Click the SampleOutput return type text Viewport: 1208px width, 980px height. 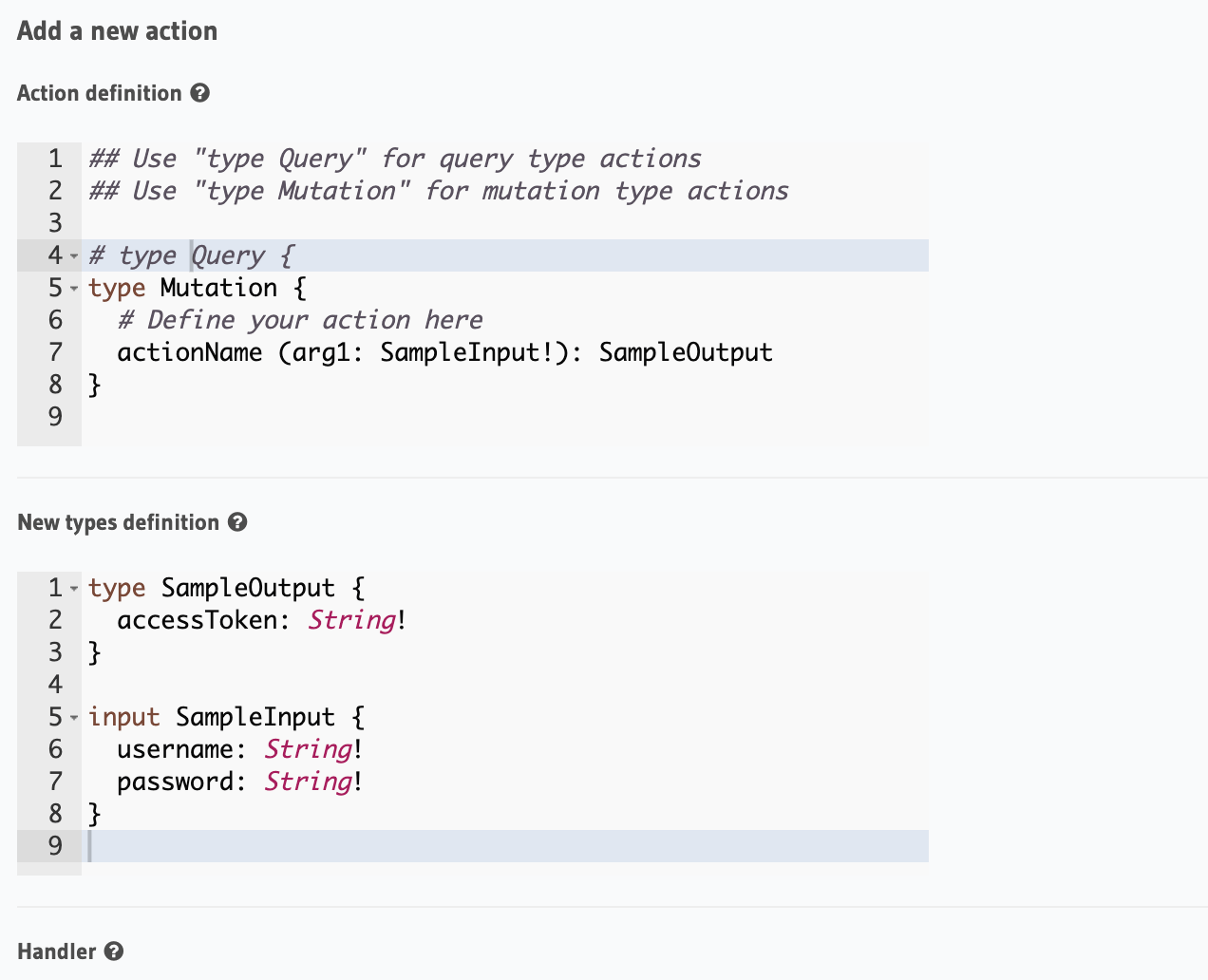click(x=686, y=351)
